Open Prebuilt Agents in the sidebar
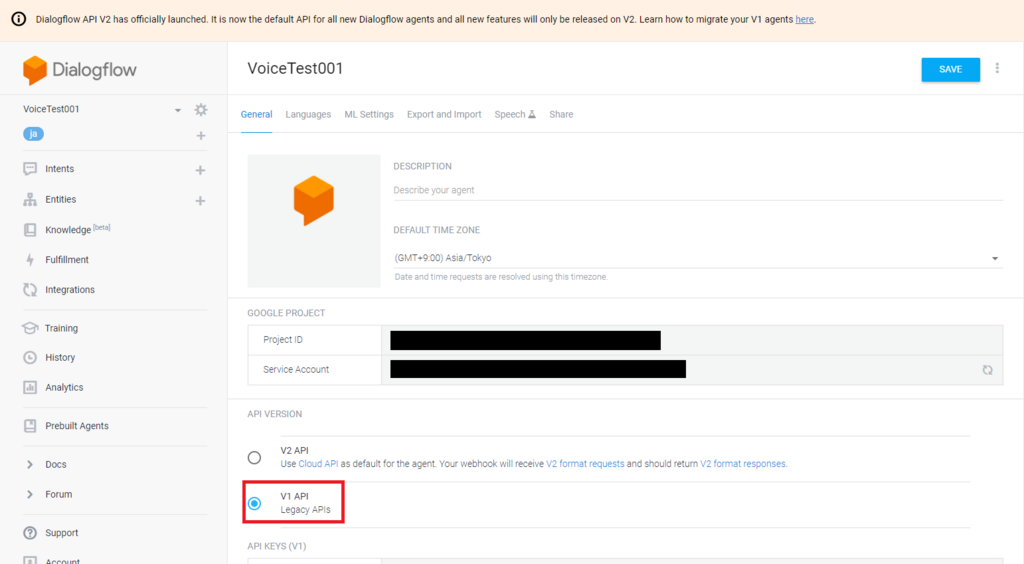 (77, 426)
